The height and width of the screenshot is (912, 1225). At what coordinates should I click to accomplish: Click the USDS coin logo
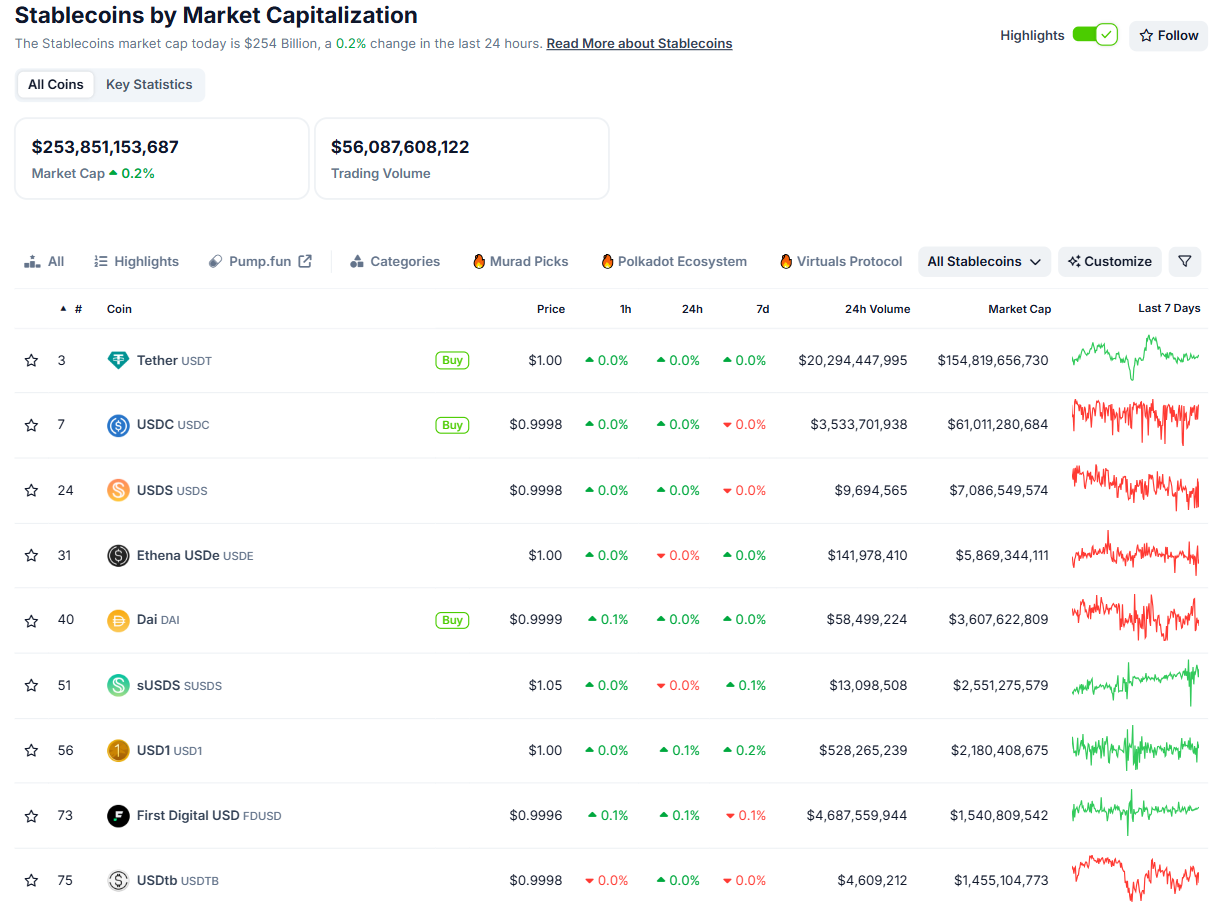coord(118,490)
